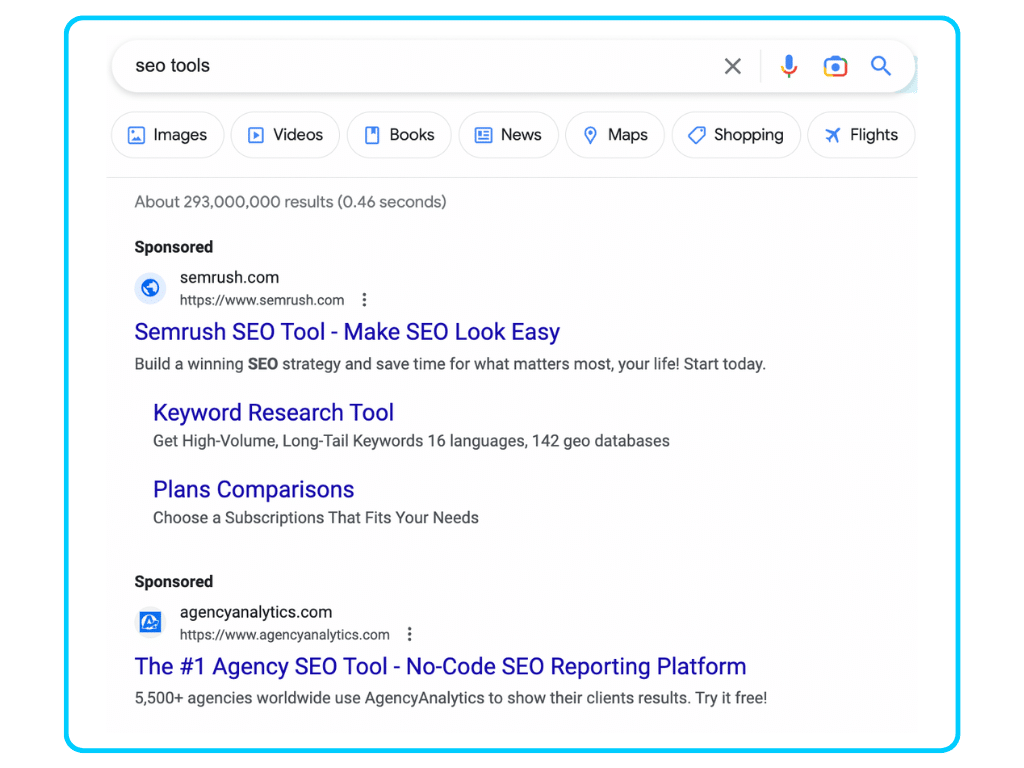1024x768 pixels.
Task: Open the three-dot menu beside semrush.com
Action: pyautogui.click(x=364, y=299)
